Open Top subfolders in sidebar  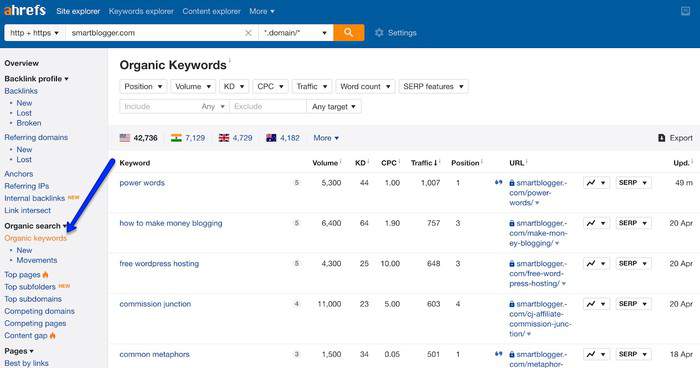[x=30, y=287]
